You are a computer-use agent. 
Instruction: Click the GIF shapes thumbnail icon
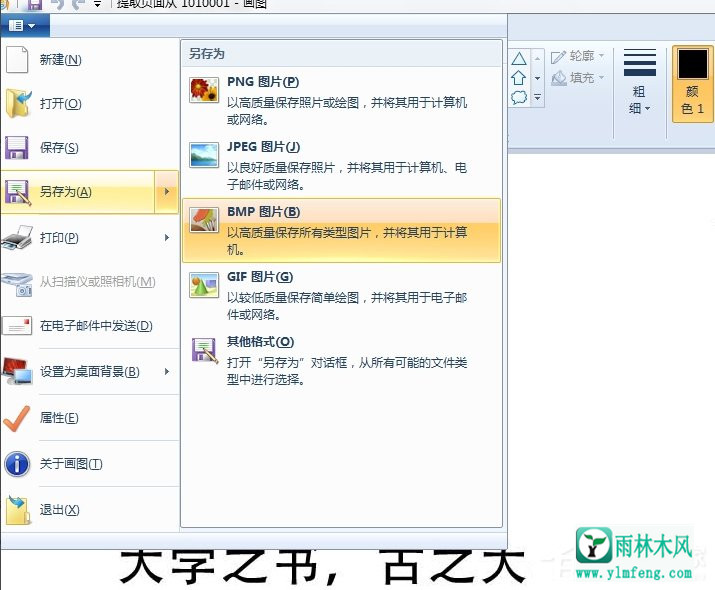click(204, 285)
